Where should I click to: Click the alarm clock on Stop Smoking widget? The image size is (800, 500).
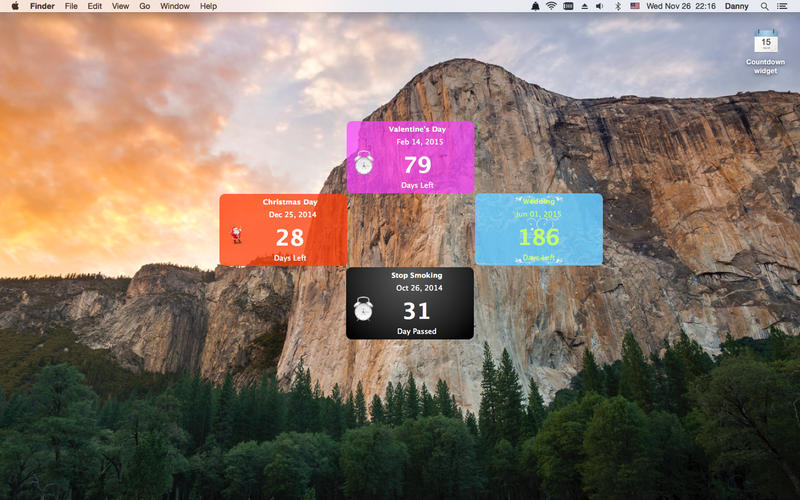pos(363,309)
